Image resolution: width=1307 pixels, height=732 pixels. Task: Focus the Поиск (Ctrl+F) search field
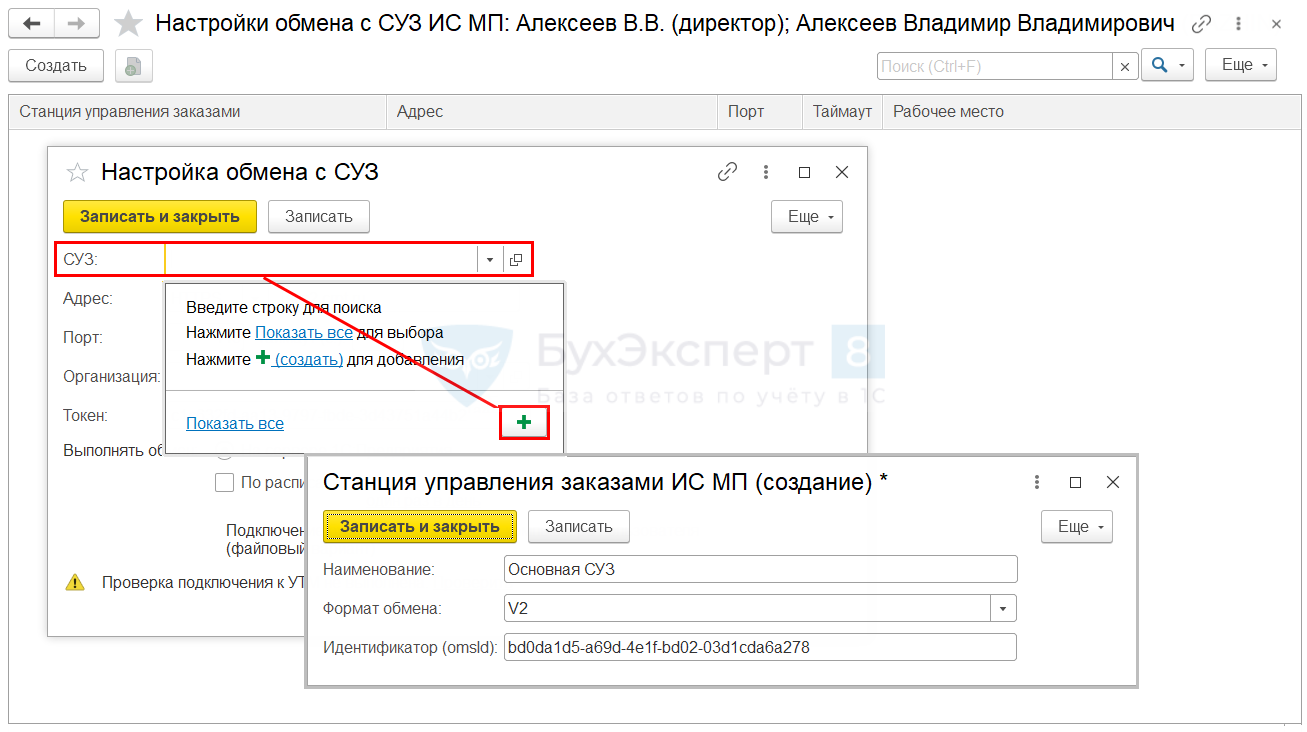pyautogui.click(x=995, y=66)
